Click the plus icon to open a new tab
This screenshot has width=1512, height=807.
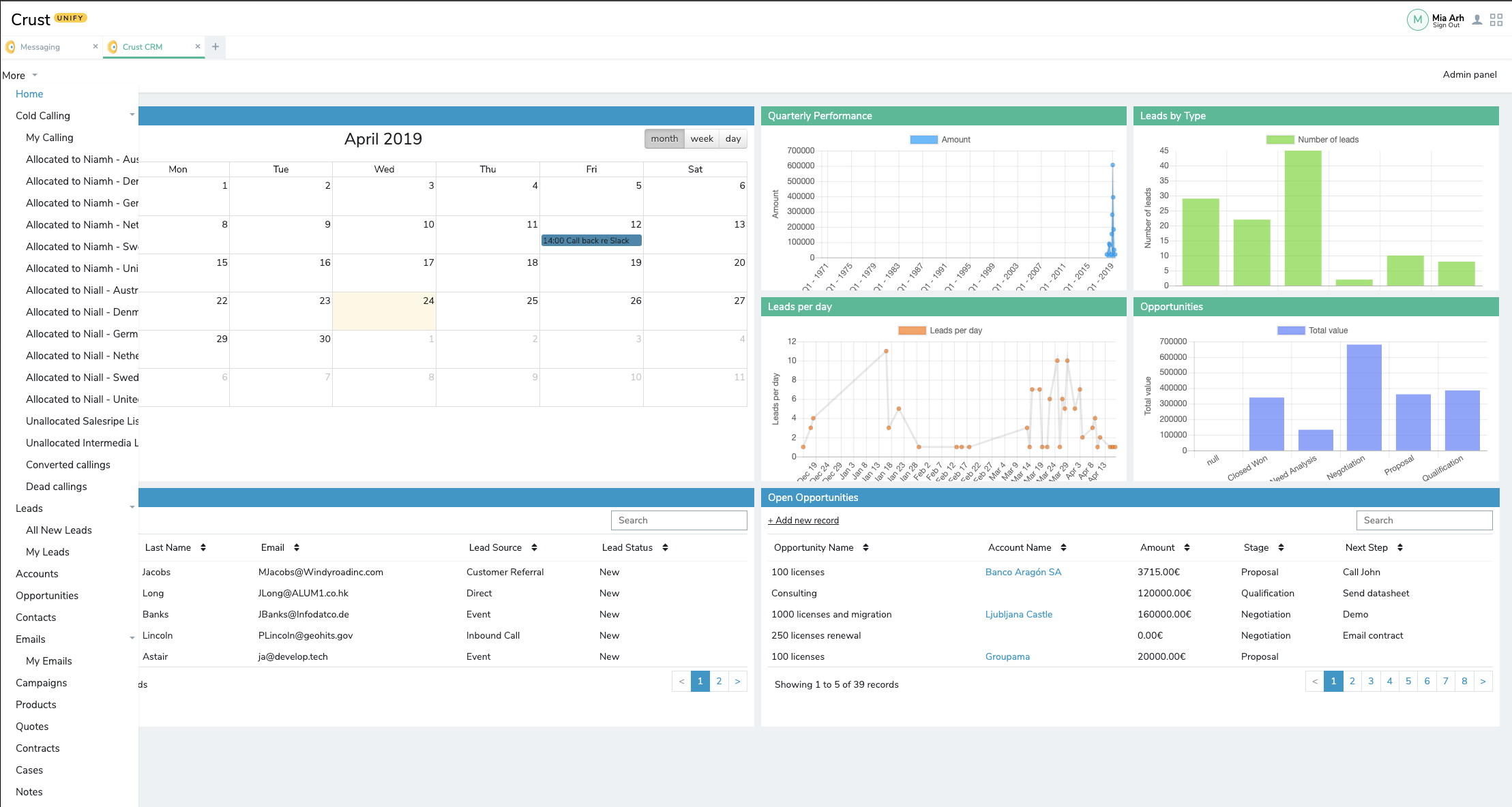coord(215,46)
